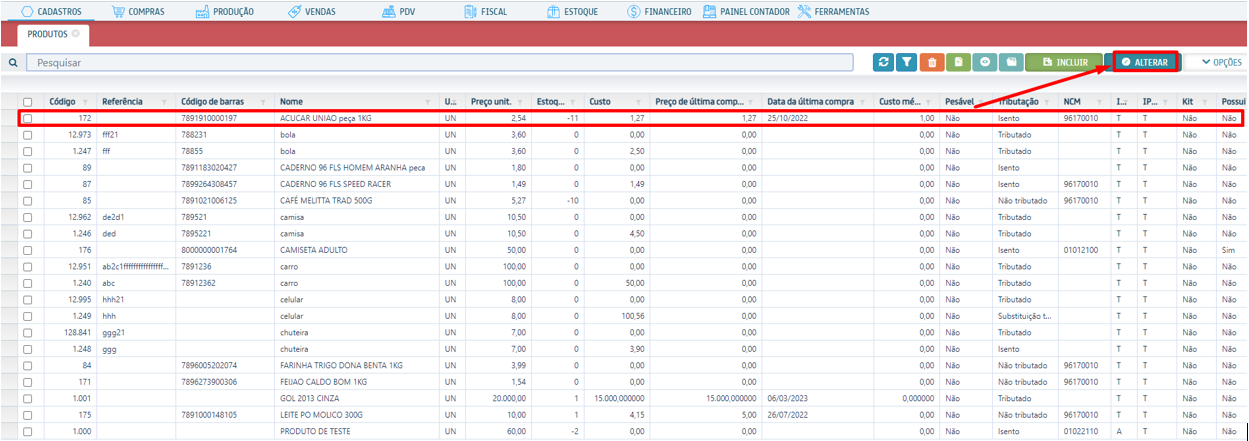
Task: Click reference de2d1 cell
Action: coord(114,217)
